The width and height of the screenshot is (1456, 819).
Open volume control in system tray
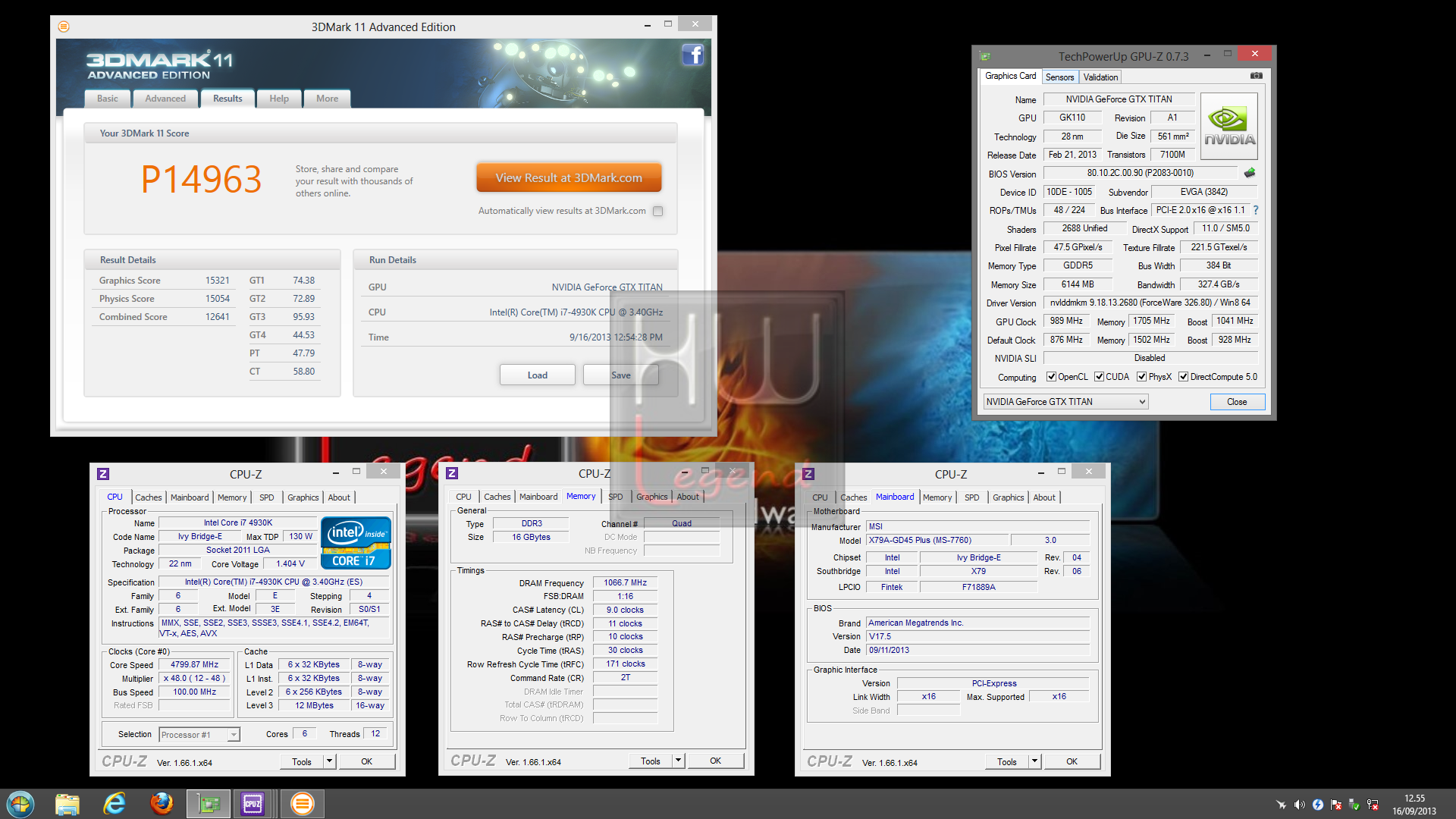[x=1299, y=805]
